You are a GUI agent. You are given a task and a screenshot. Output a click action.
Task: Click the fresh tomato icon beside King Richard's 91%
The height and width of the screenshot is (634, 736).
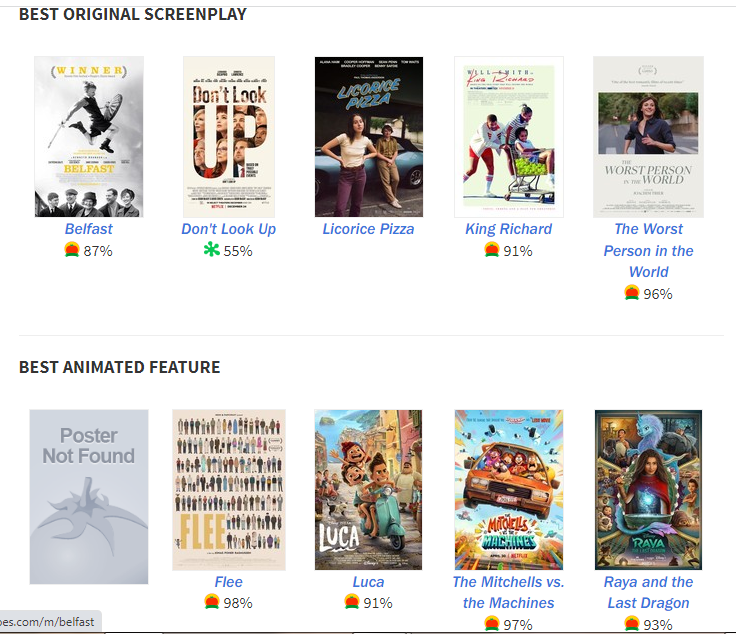tap(492, 250)
